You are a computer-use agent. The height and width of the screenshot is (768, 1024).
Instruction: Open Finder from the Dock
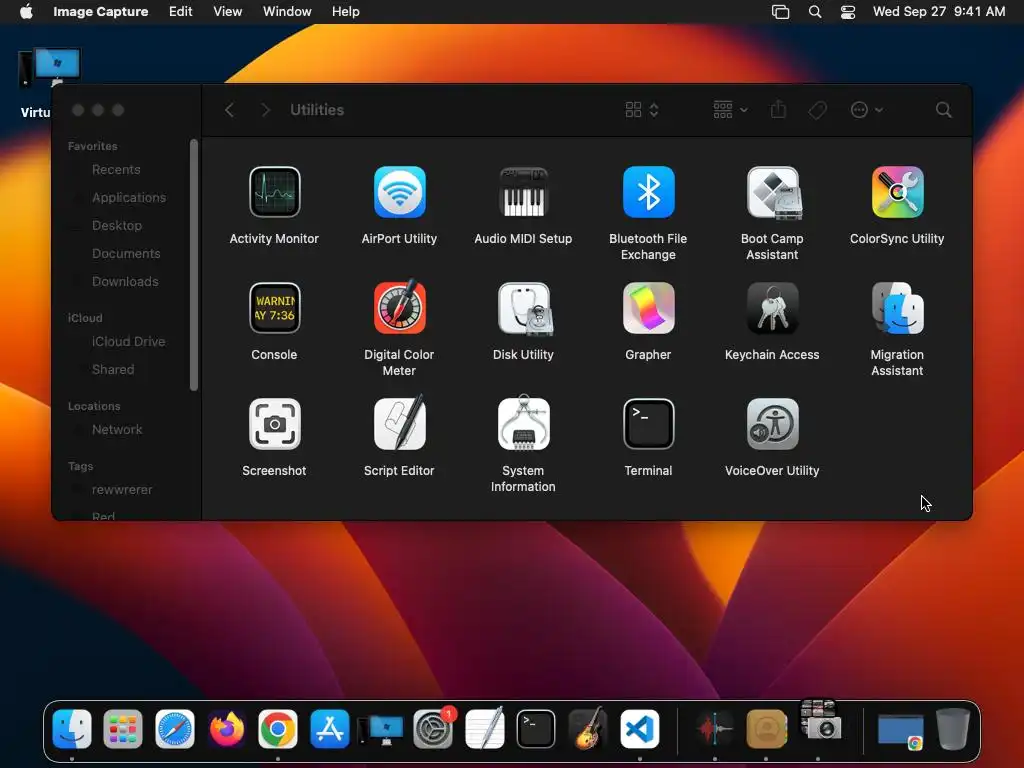[72, 728]
